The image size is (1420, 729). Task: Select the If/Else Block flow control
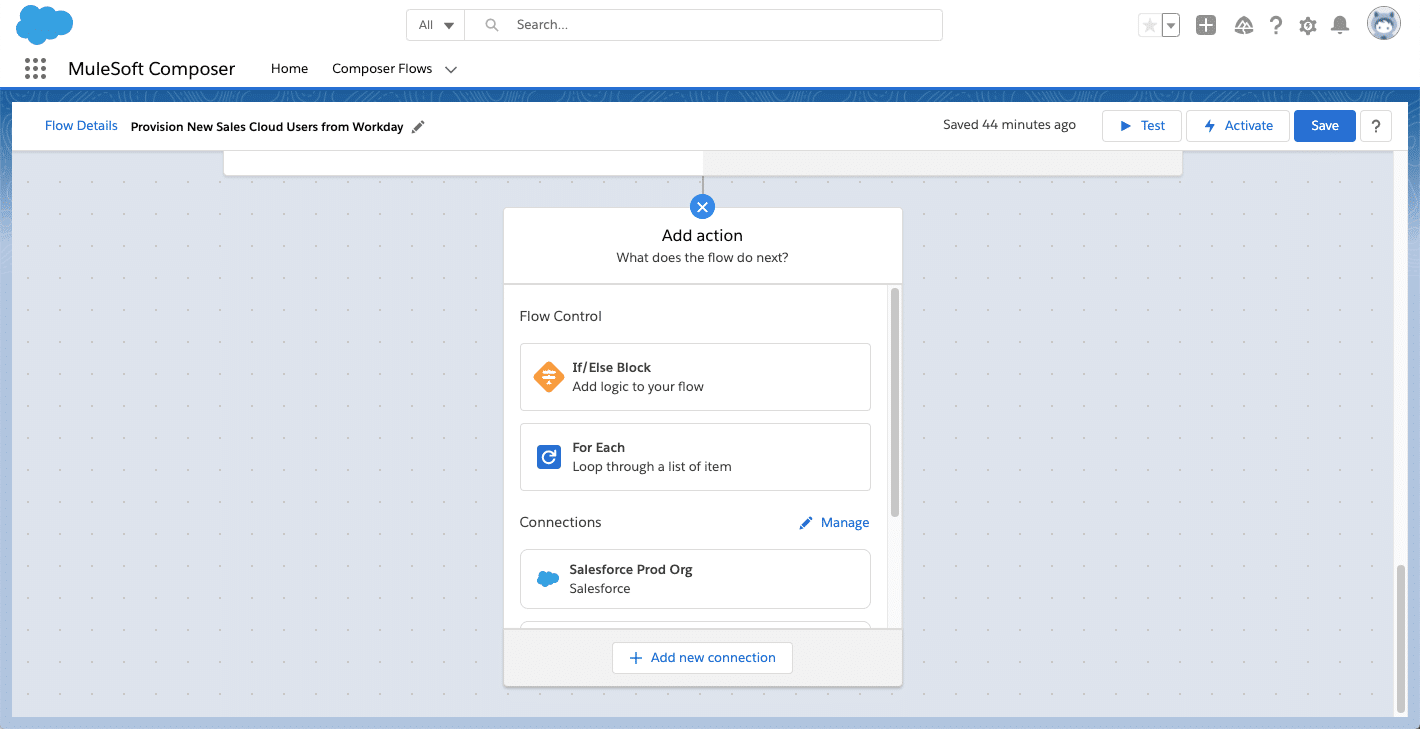695,377
